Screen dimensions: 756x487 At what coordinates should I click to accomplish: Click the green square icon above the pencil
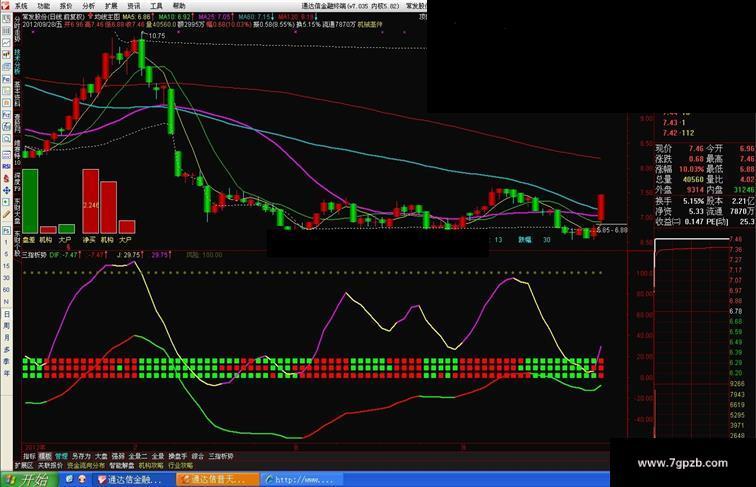point(6,202)
